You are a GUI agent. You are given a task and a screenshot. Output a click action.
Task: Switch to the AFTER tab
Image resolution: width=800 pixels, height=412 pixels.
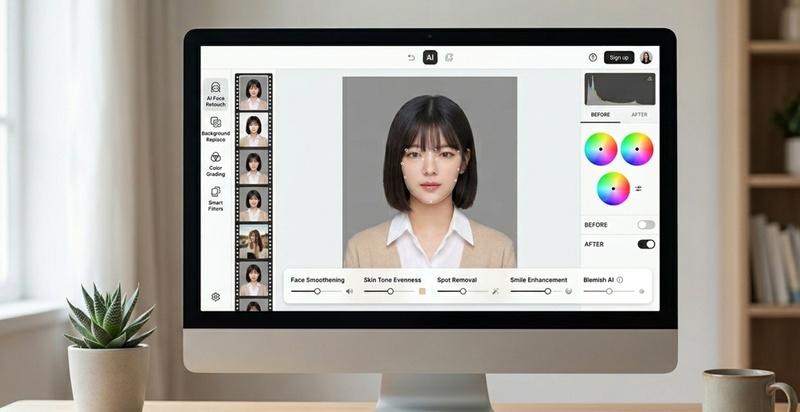[x=639, y=115]
